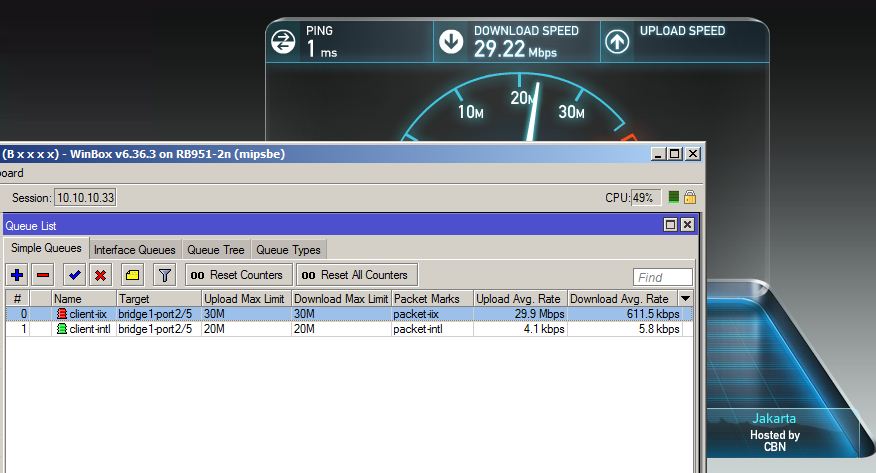Click the Jakarta server label in Speedtest

(774, 418)
